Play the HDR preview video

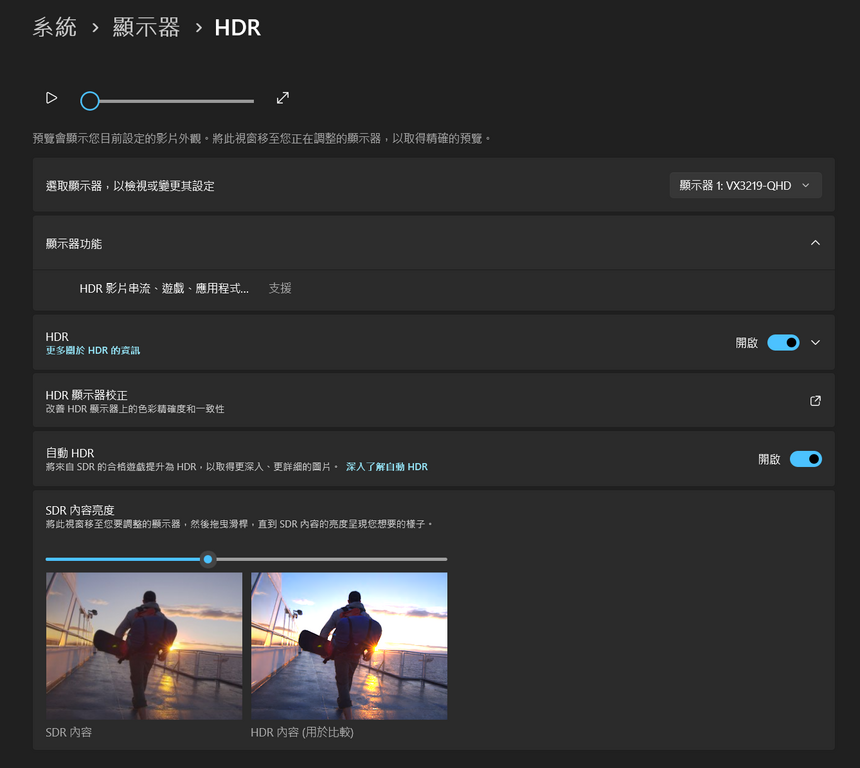pos(51,98)
